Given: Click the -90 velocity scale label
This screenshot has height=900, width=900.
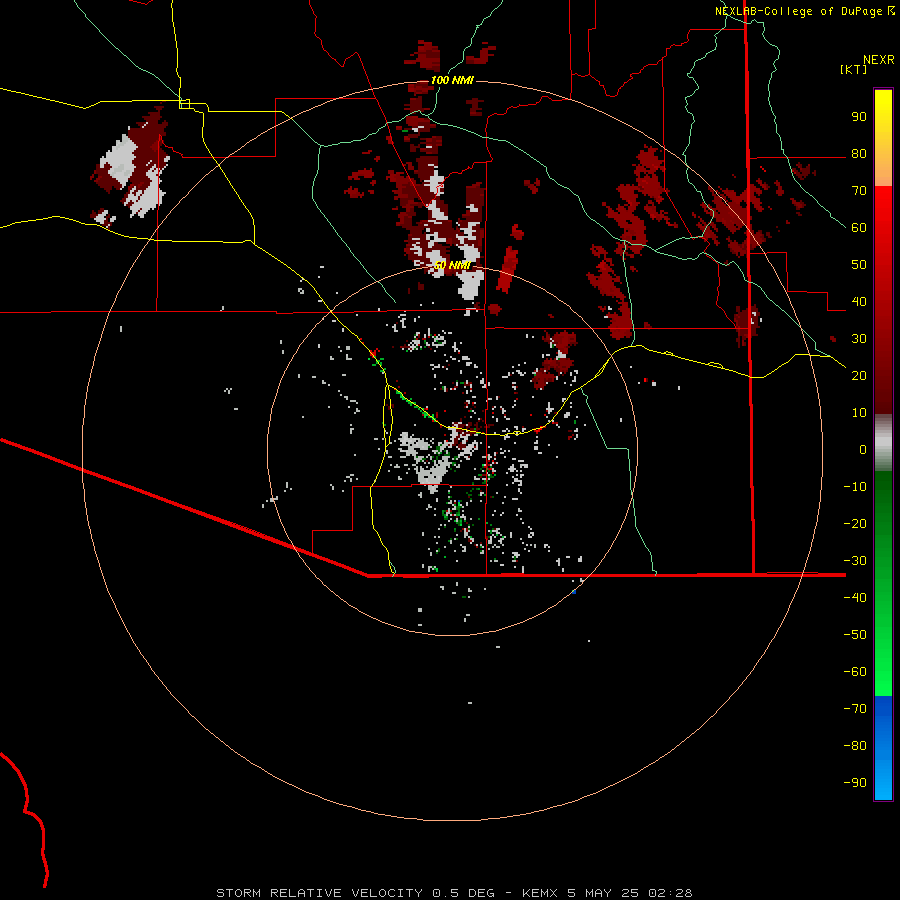Looking at the screenshot, I should pyautogui.click(x=855, y=782).
